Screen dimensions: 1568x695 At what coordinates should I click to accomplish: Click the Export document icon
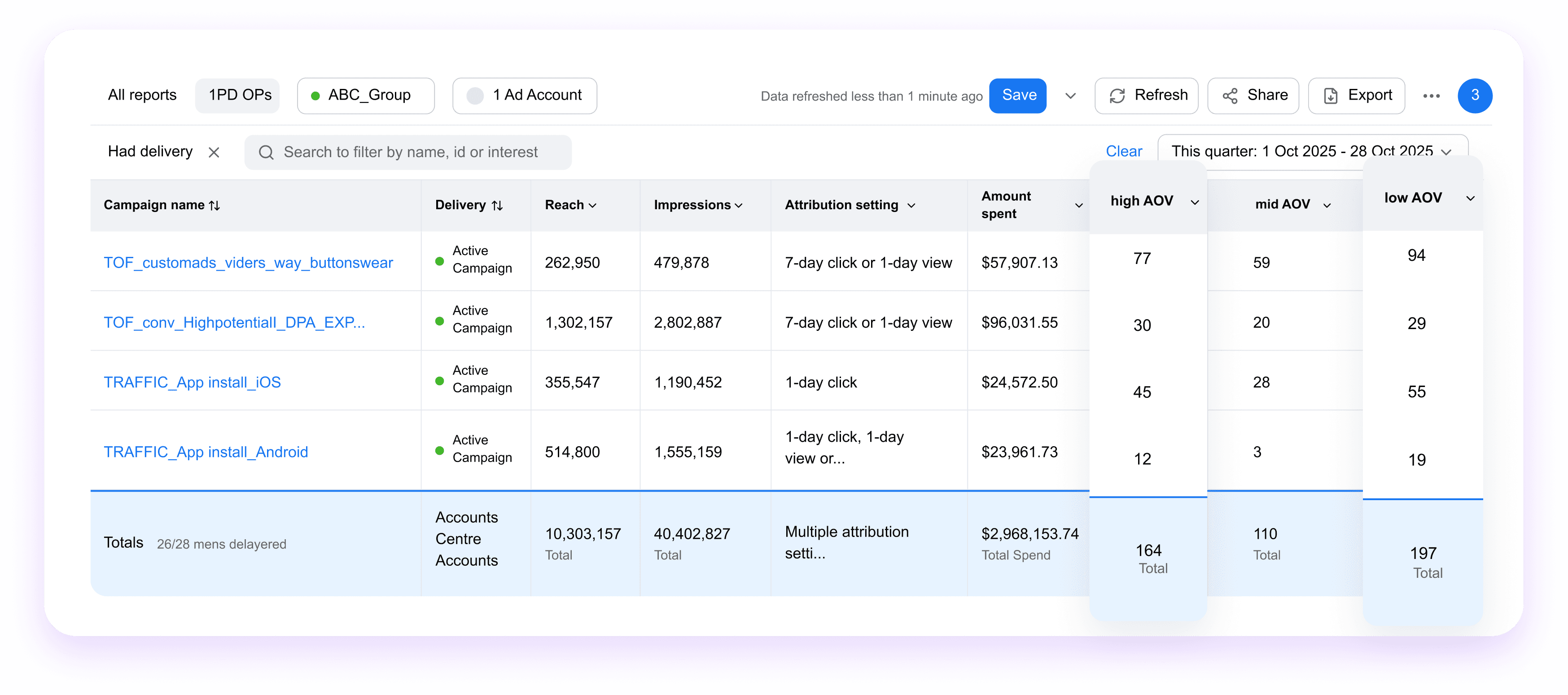point(1331,96)
